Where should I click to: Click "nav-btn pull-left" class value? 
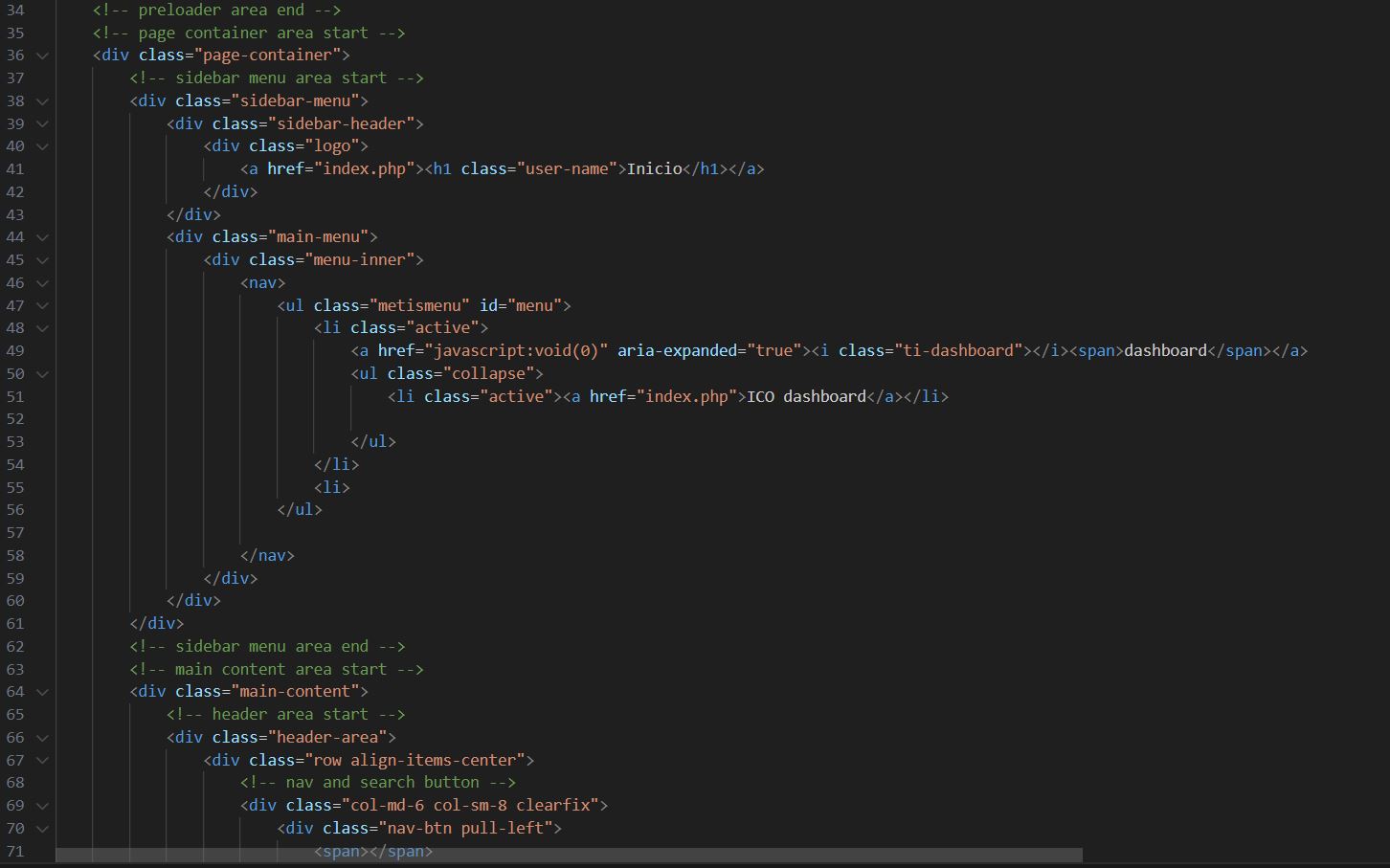point(465,828)
